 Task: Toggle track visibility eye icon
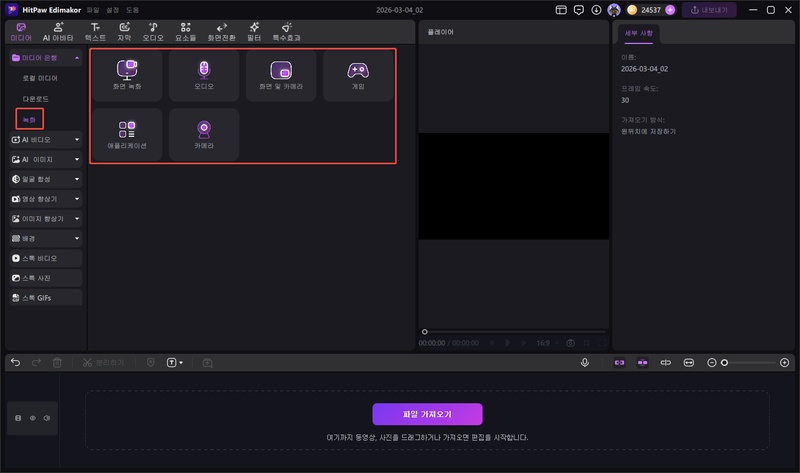pyautogui.click(x=33, y=418)
